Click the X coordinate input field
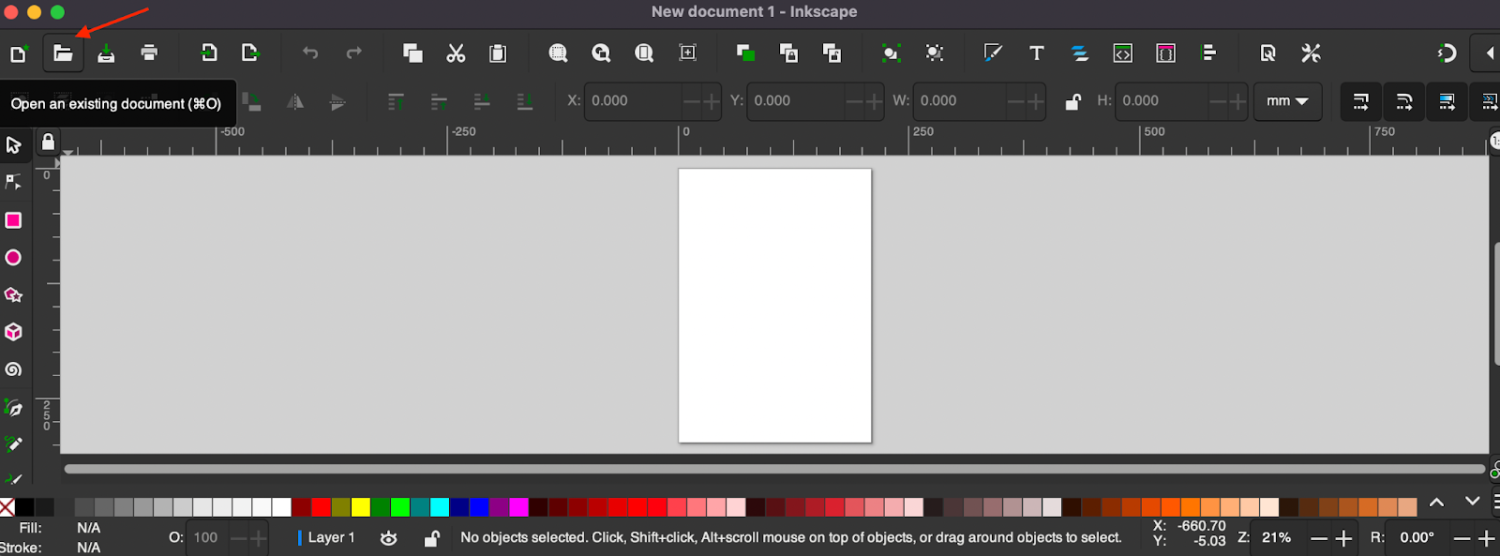The image size is (1500, 556). coord(632,101)
